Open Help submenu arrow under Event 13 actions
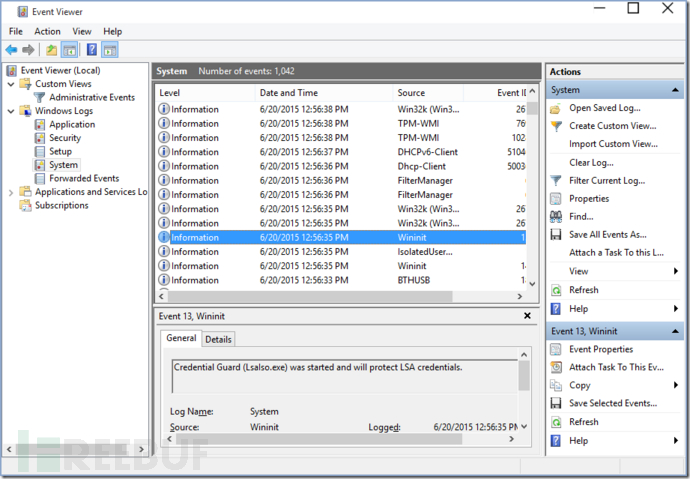The height and width of the screenshot is (479, 690). 676,441
